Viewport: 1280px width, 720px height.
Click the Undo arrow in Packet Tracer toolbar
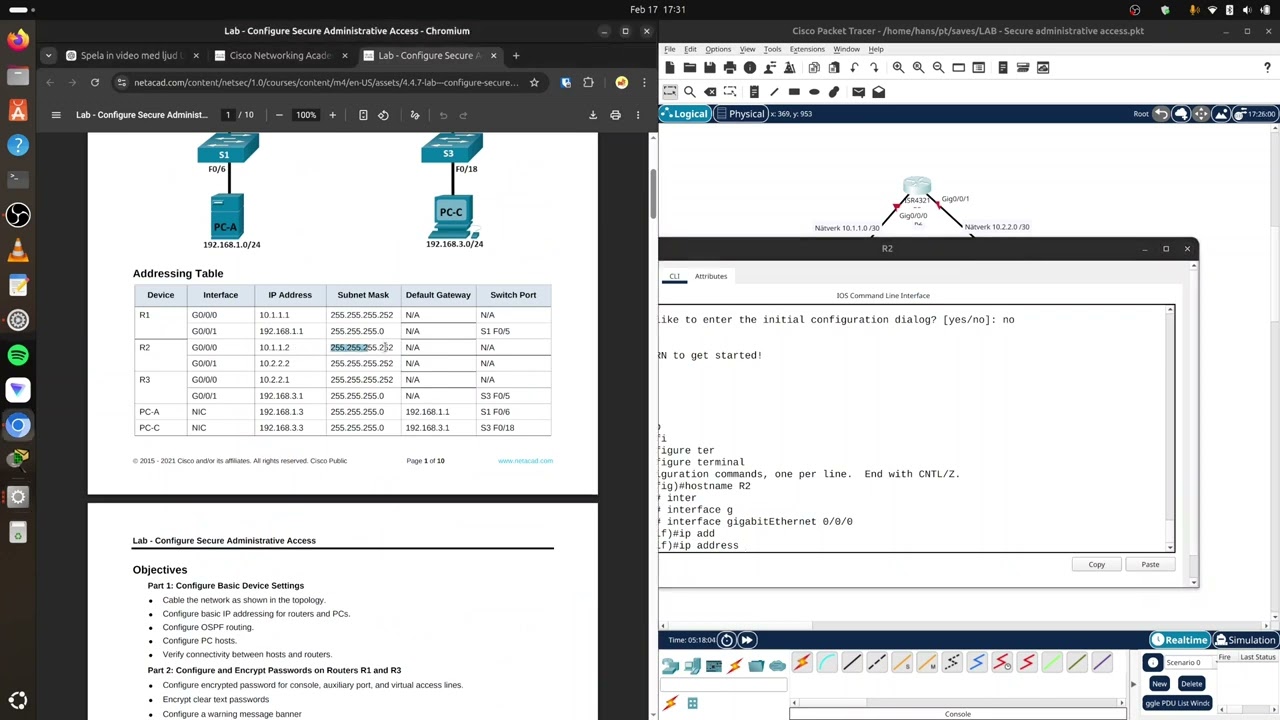click(854, 67)
